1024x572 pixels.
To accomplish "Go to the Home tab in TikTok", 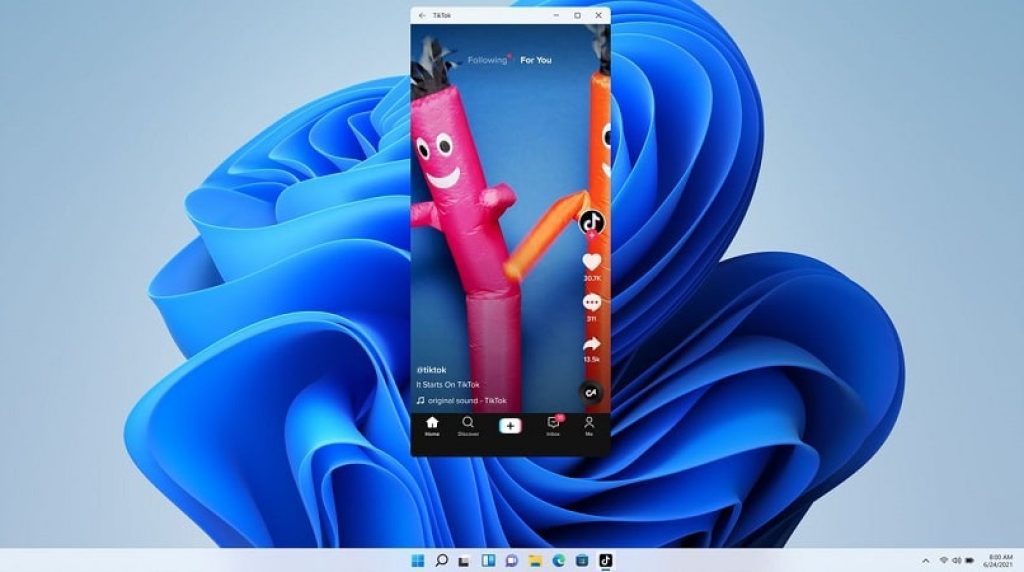I will [x=432, y=426].
